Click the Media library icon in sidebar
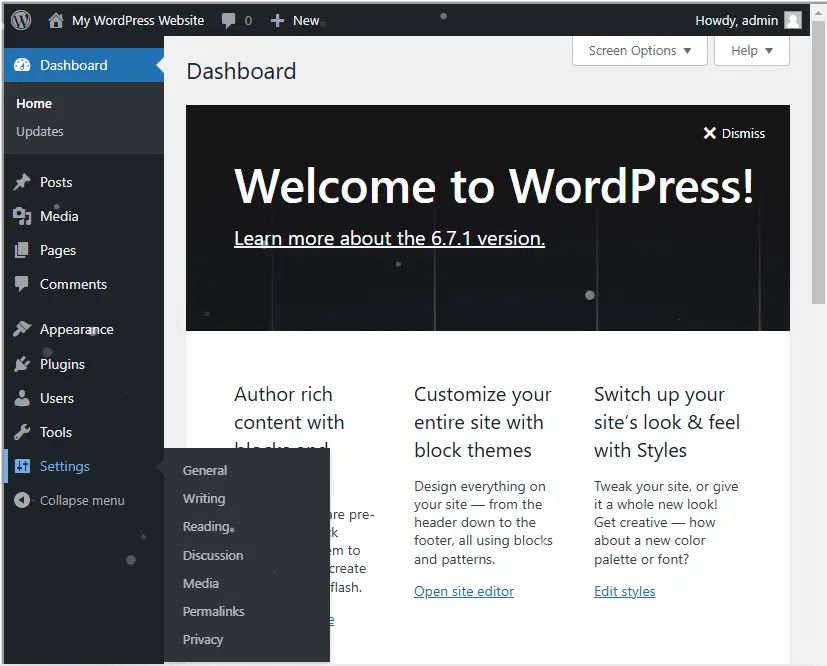Screen dimensions: 827x666 tap(22, 216)
